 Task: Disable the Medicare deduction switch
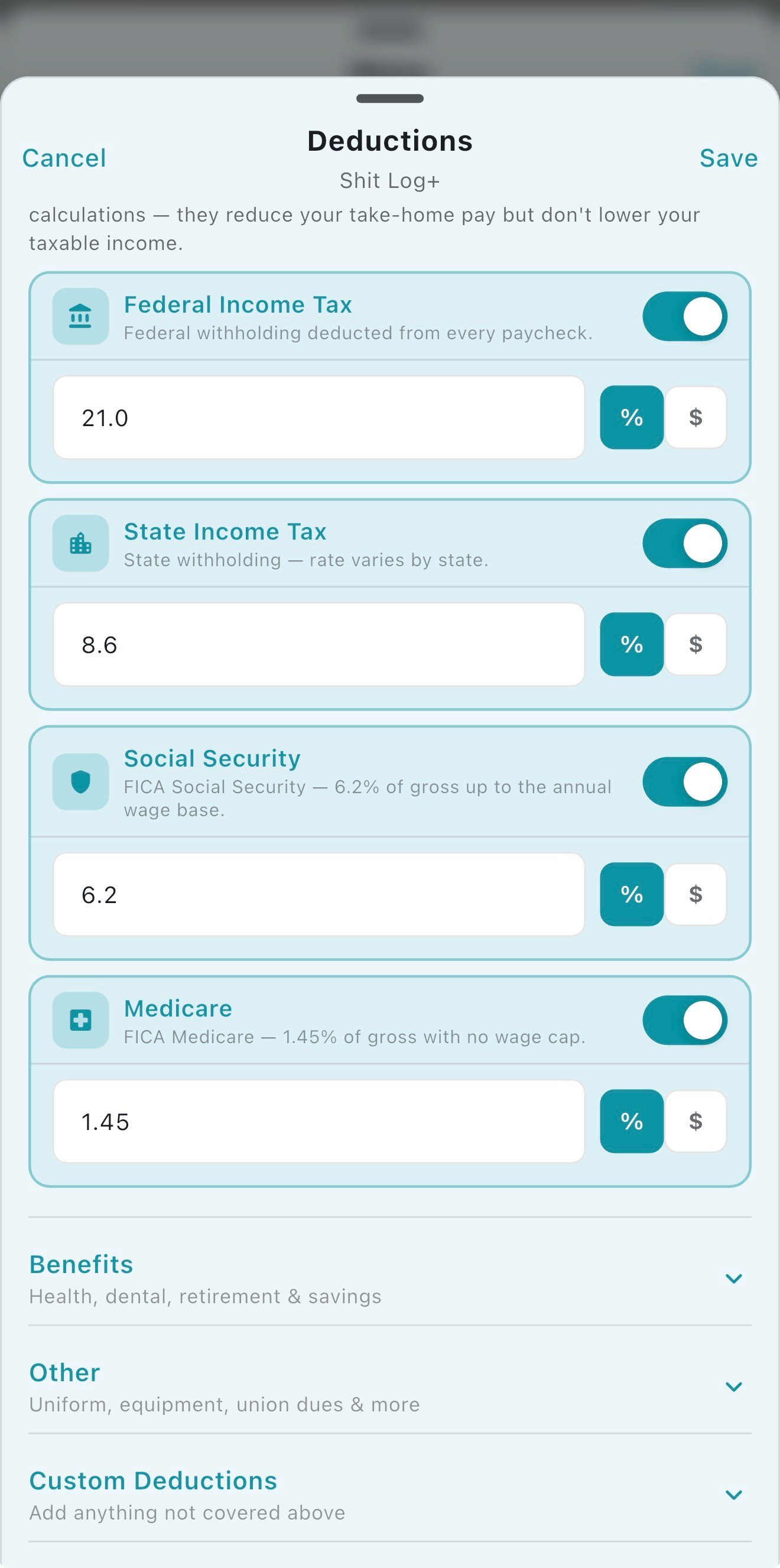(x=684, y=1020)
